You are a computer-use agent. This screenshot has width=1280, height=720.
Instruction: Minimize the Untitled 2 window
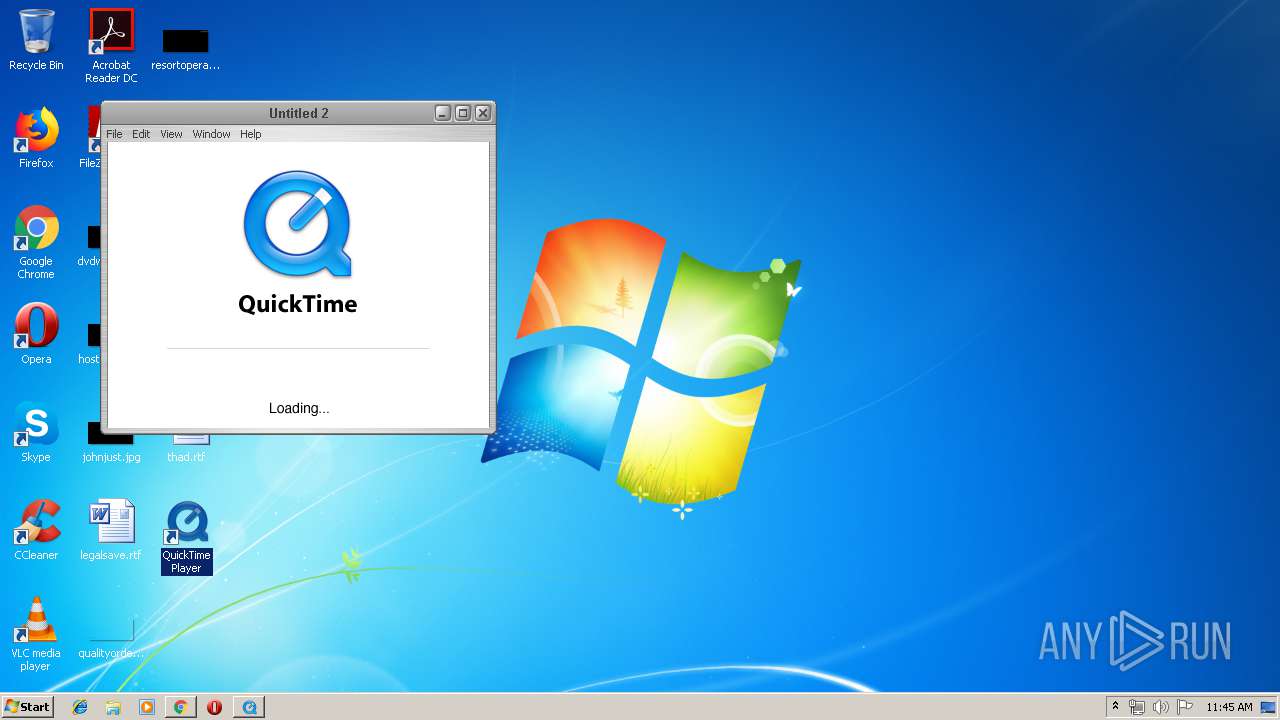[x=443, y=113]
